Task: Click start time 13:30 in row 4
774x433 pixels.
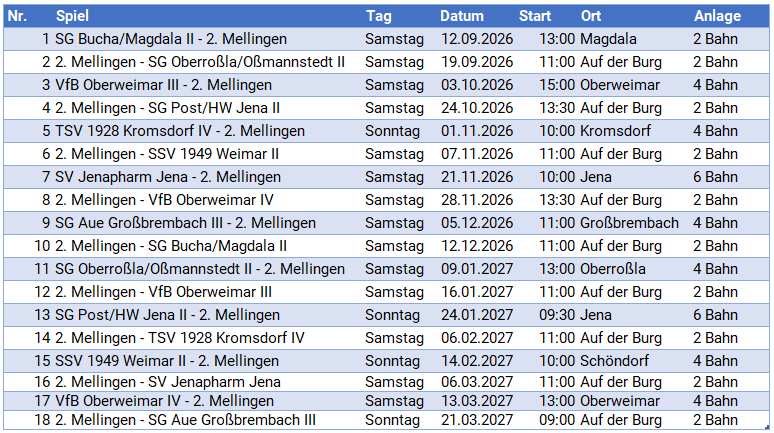Action: 557,108
